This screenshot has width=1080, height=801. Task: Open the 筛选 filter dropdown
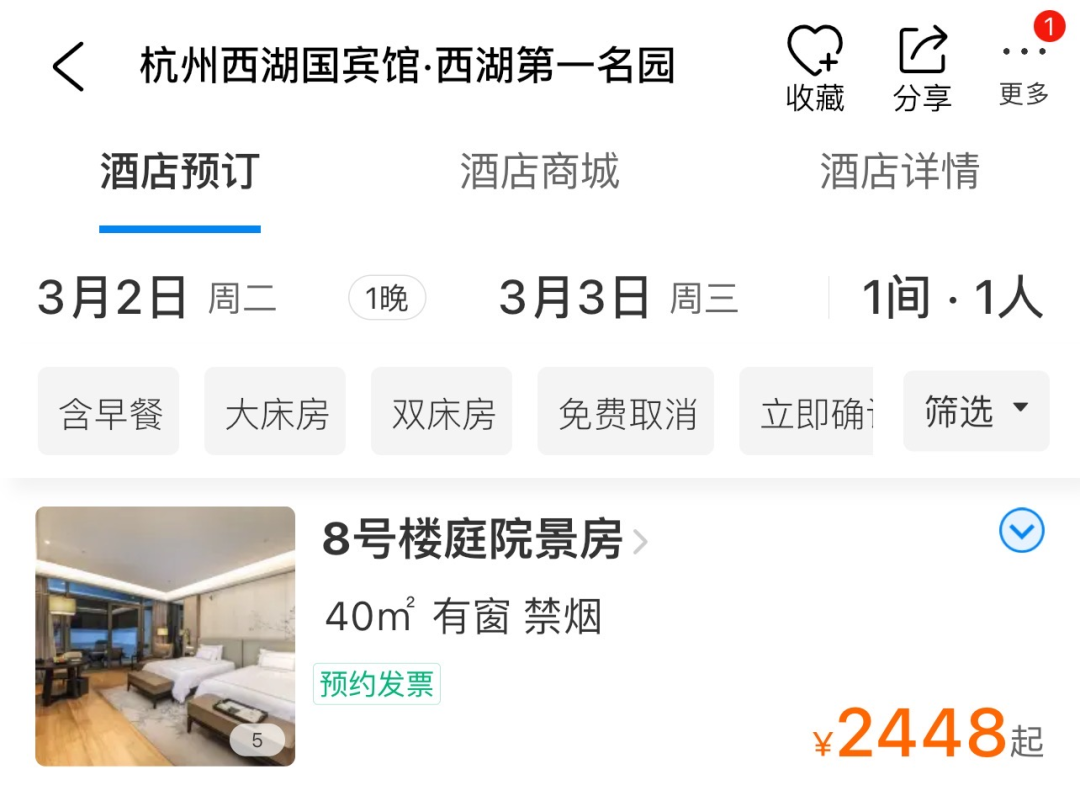coord(977,411)
